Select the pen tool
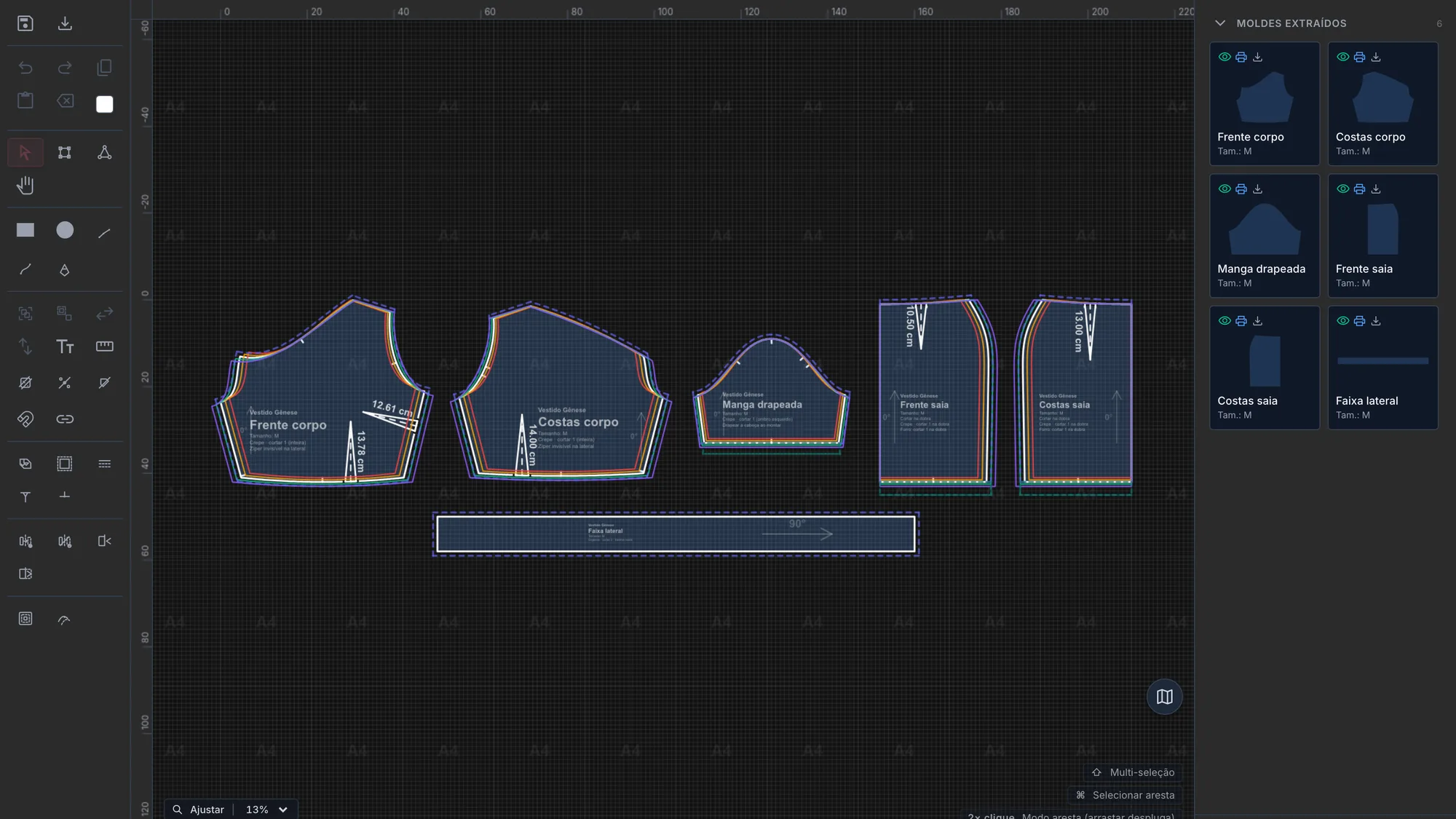Image resolution: width=1456 pixels, height=819 pixels. [x=65, y=269]
